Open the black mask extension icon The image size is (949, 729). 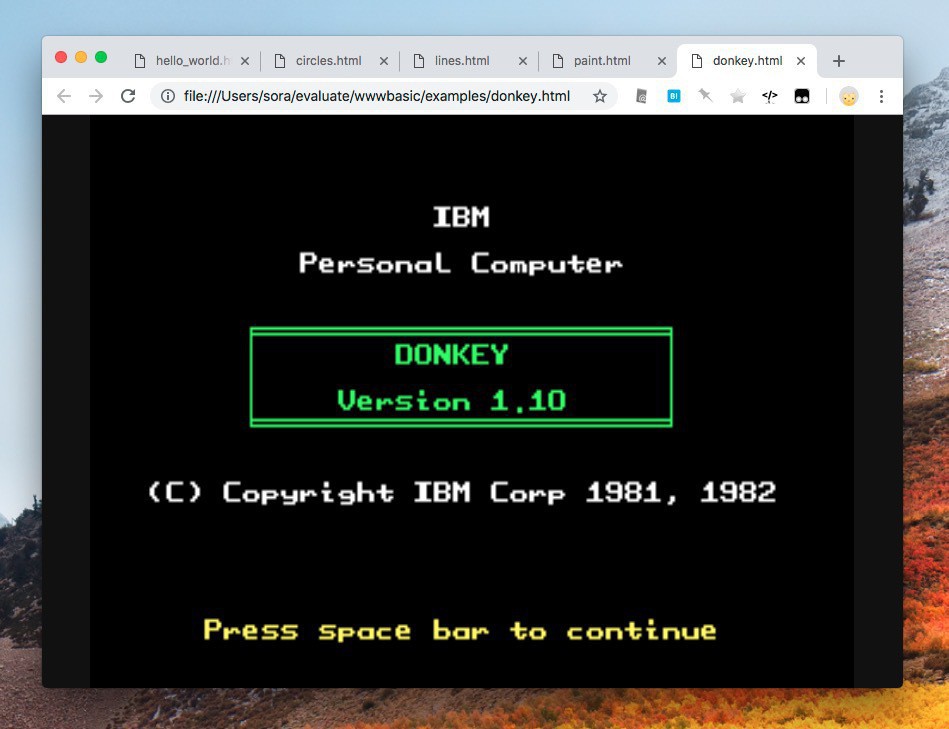802,96
